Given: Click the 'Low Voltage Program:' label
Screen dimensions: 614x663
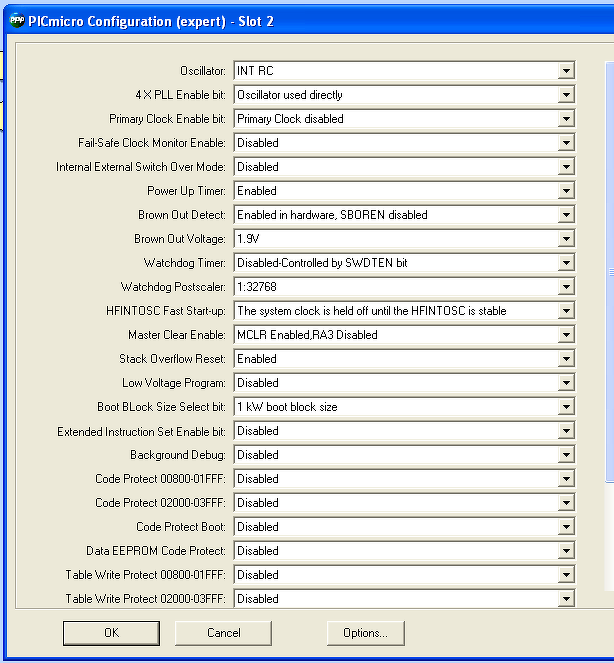Looking at the screenshot, I should pyautogui.click(x=174, y=383).
